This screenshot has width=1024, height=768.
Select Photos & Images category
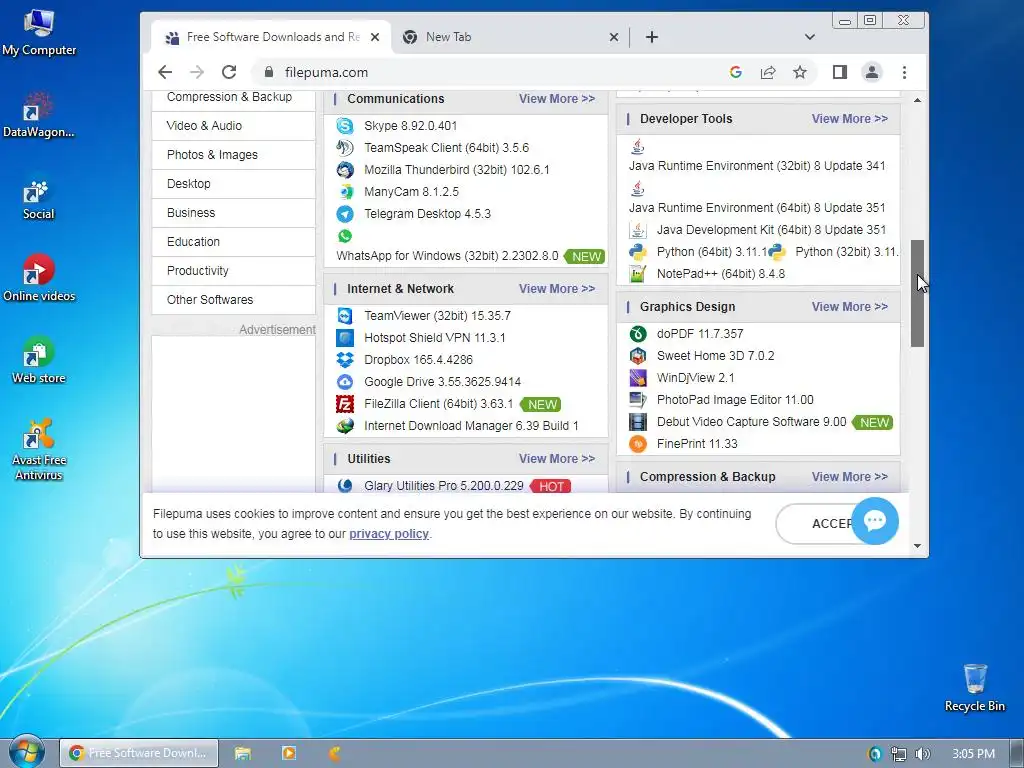click(233, 155)
